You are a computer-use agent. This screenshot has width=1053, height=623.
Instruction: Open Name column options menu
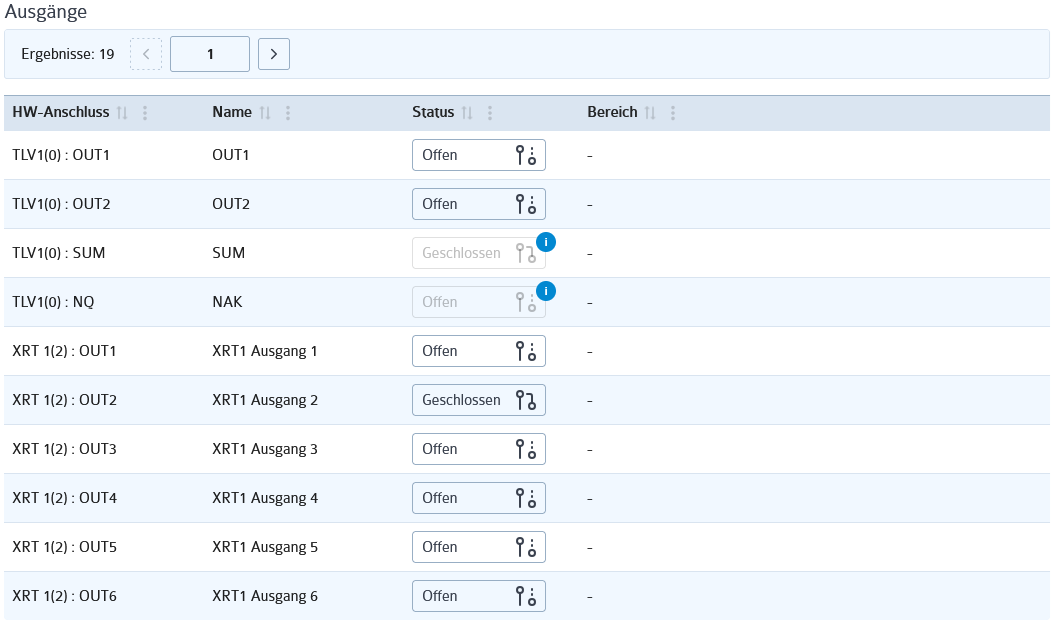[x=288, y=113]
